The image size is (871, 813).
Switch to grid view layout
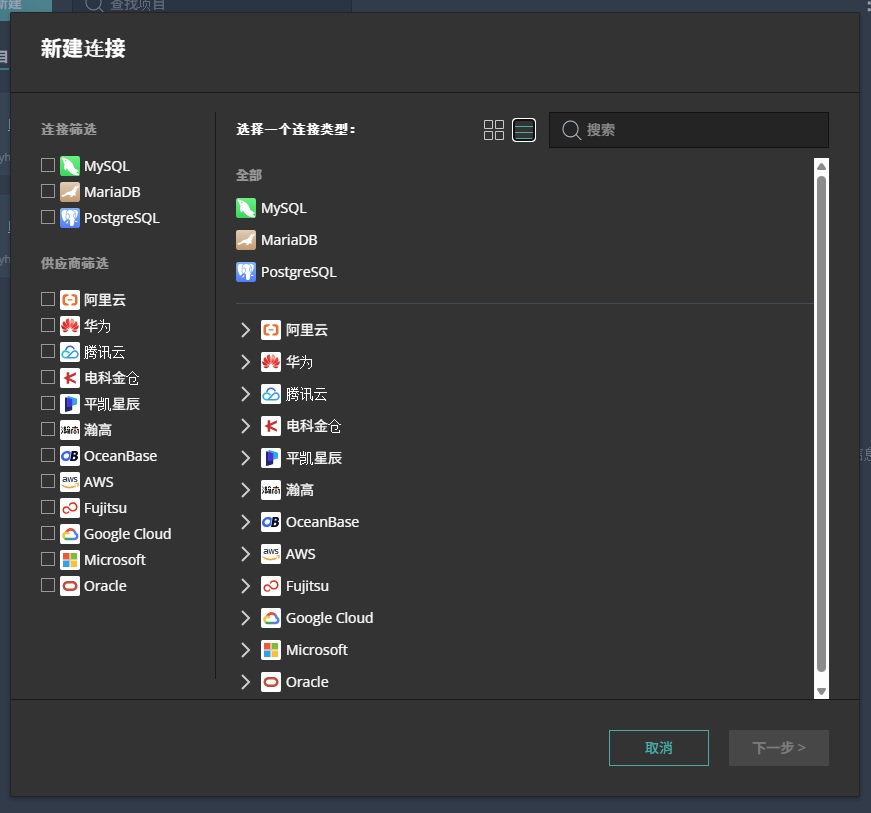pos(493,129)
